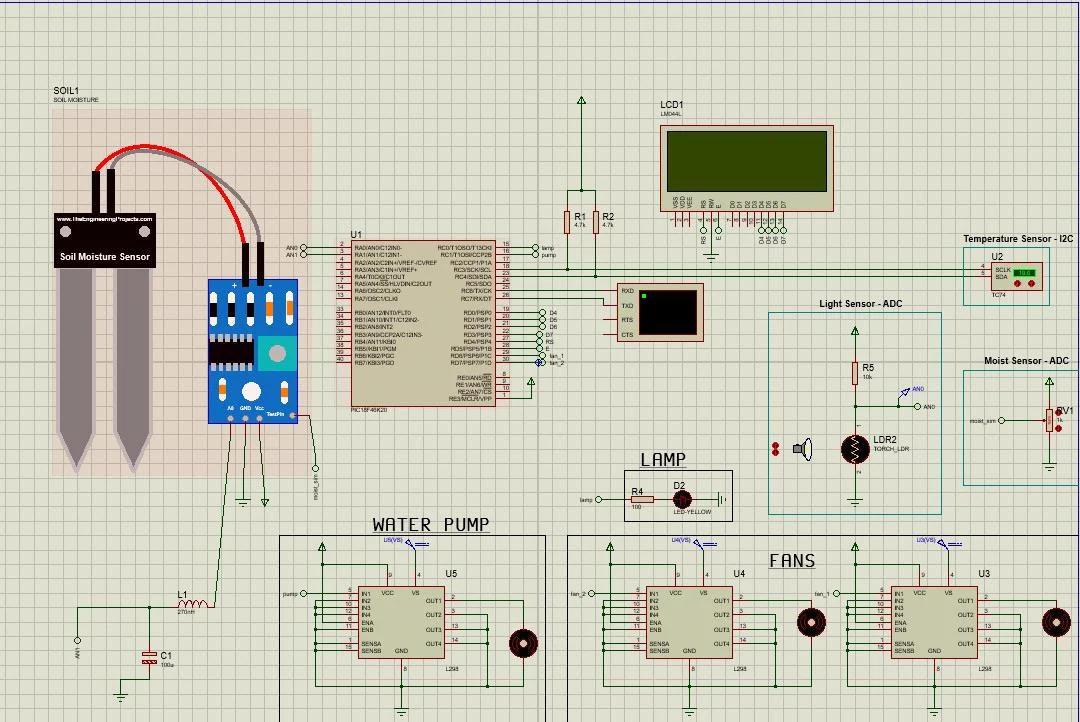Select the yellow LED D2
This screenshot has height=722, width=1080.
[681, 499]
